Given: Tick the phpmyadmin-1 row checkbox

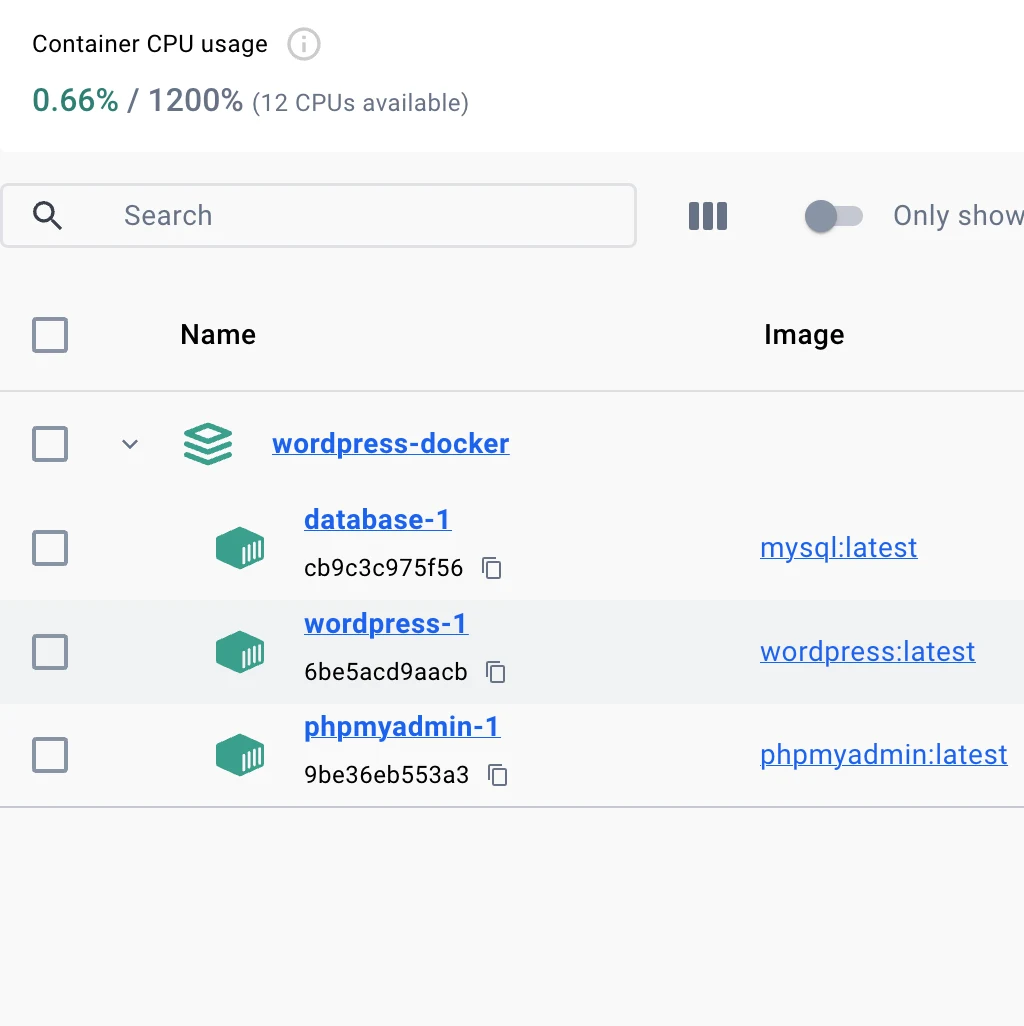Looking at the screenshot, I should pyautogui.click(x=50, y=754).
